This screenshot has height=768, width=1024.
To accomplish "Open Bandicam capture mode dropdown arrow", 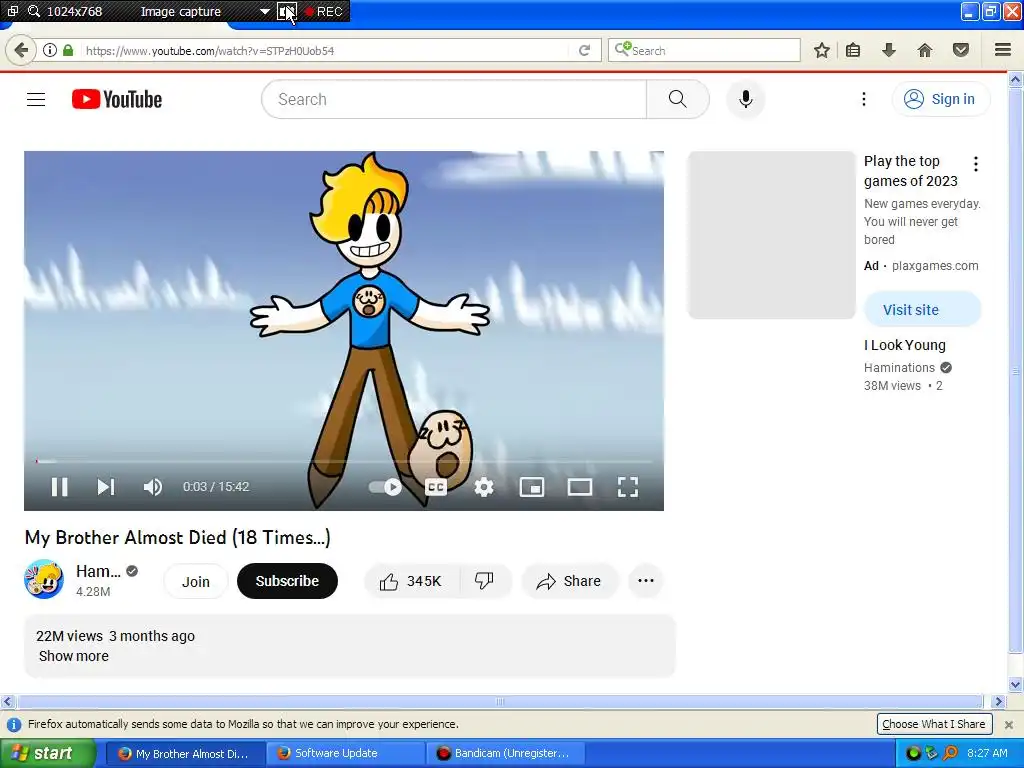I will click(x=264, y=12).
